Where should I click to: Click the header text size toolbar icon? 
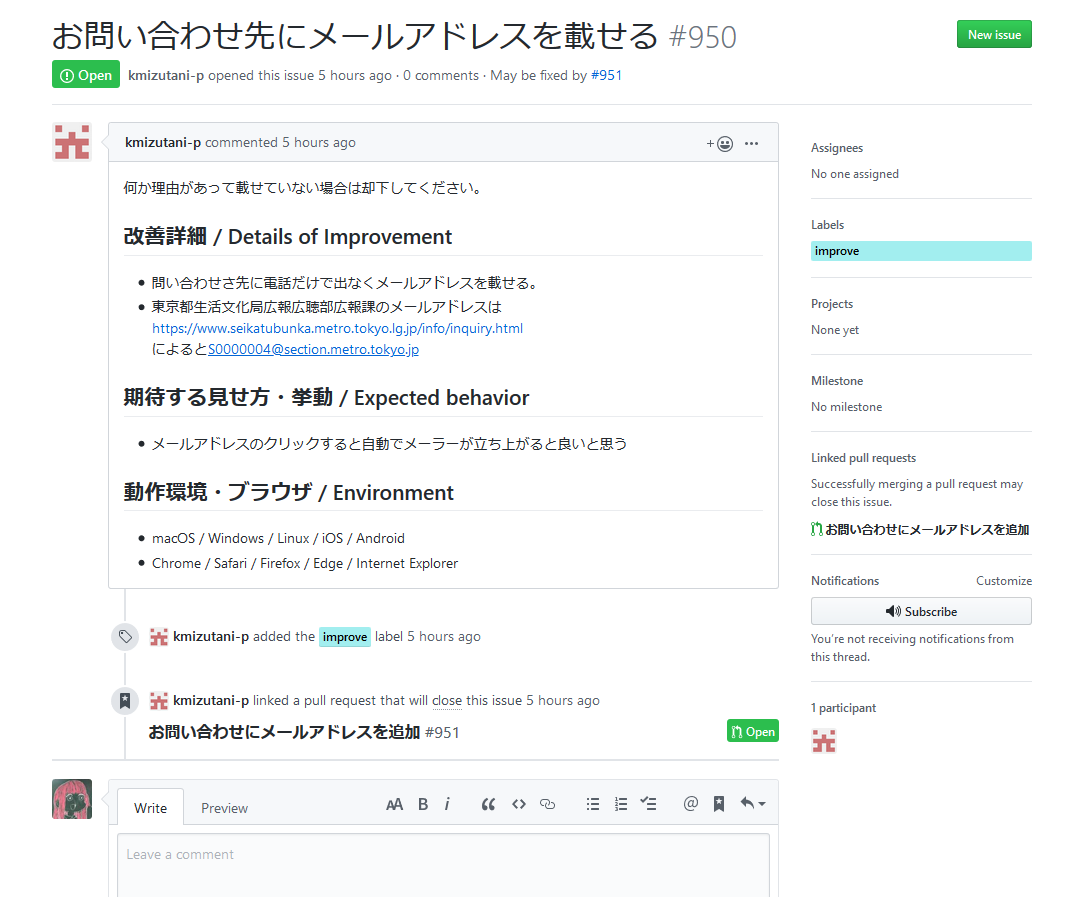coord(394,804)
